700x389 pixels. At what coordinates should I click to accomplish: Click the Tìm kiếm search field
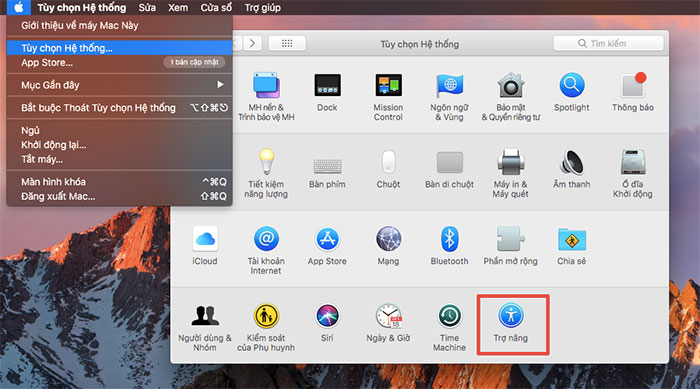tap(608, 43)
